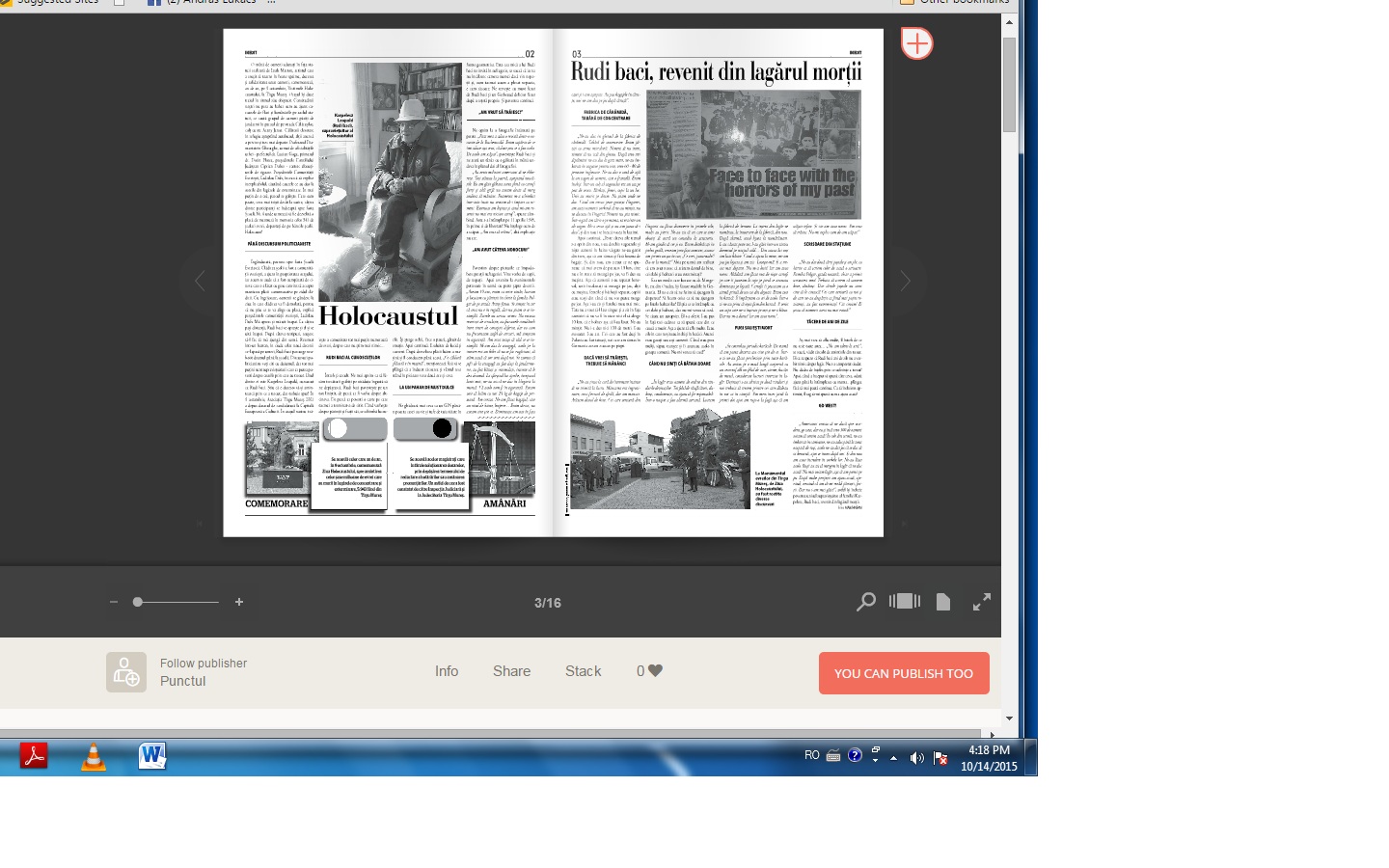Open the Info tab
Image resolution: width=1389 pixels, height=868 pixels.
447,671
